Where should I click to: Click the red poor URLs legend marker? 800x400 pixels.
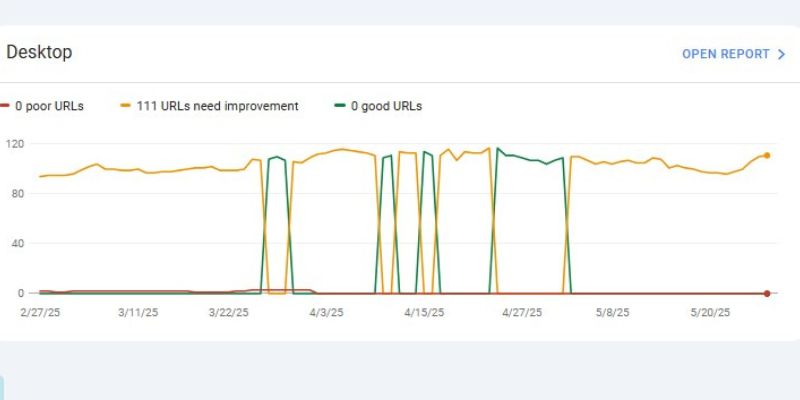coord(4,106)
